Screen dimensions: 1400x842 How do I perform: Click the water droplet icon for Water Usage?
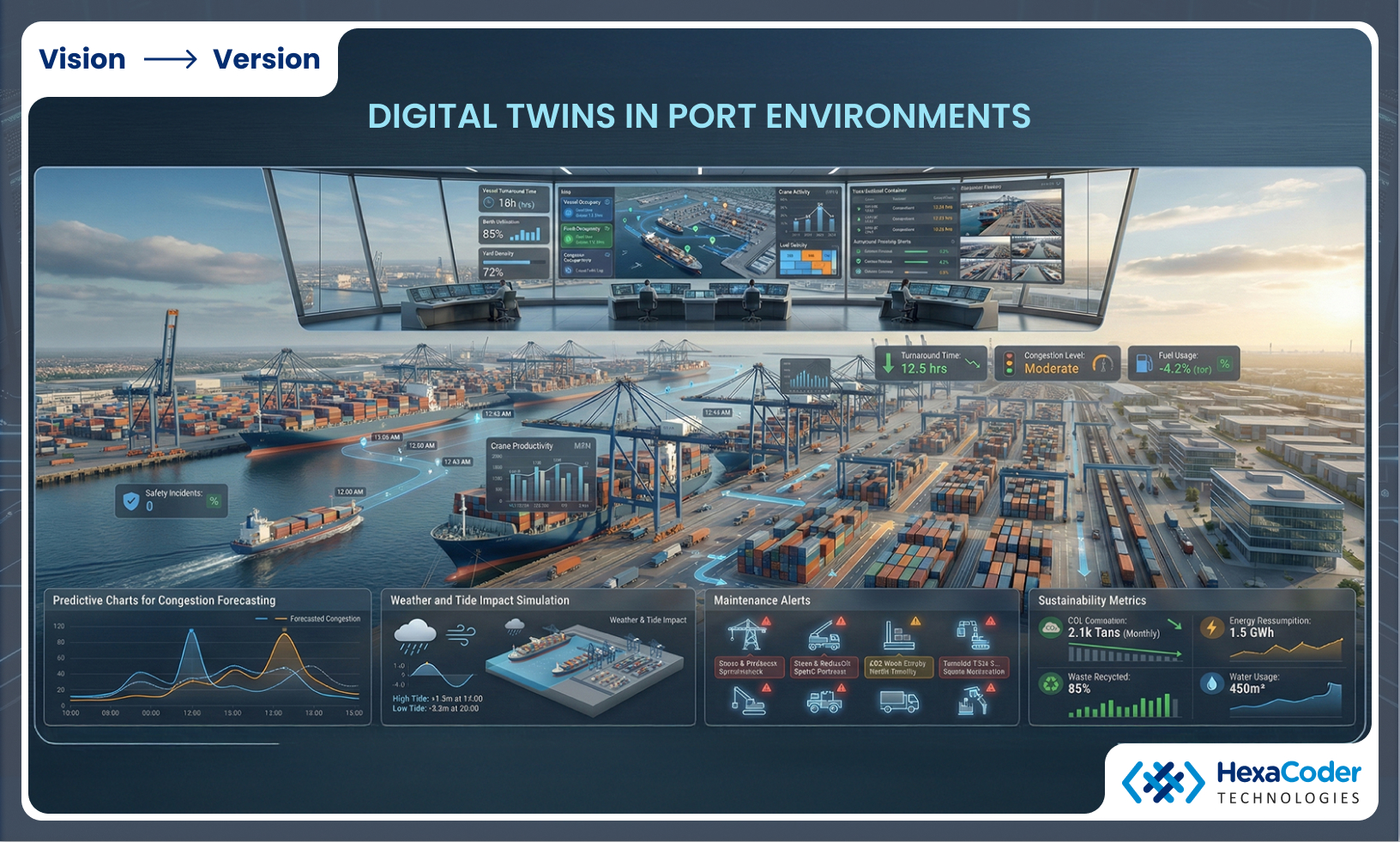pyautogui.click(x=1211, y=684)
